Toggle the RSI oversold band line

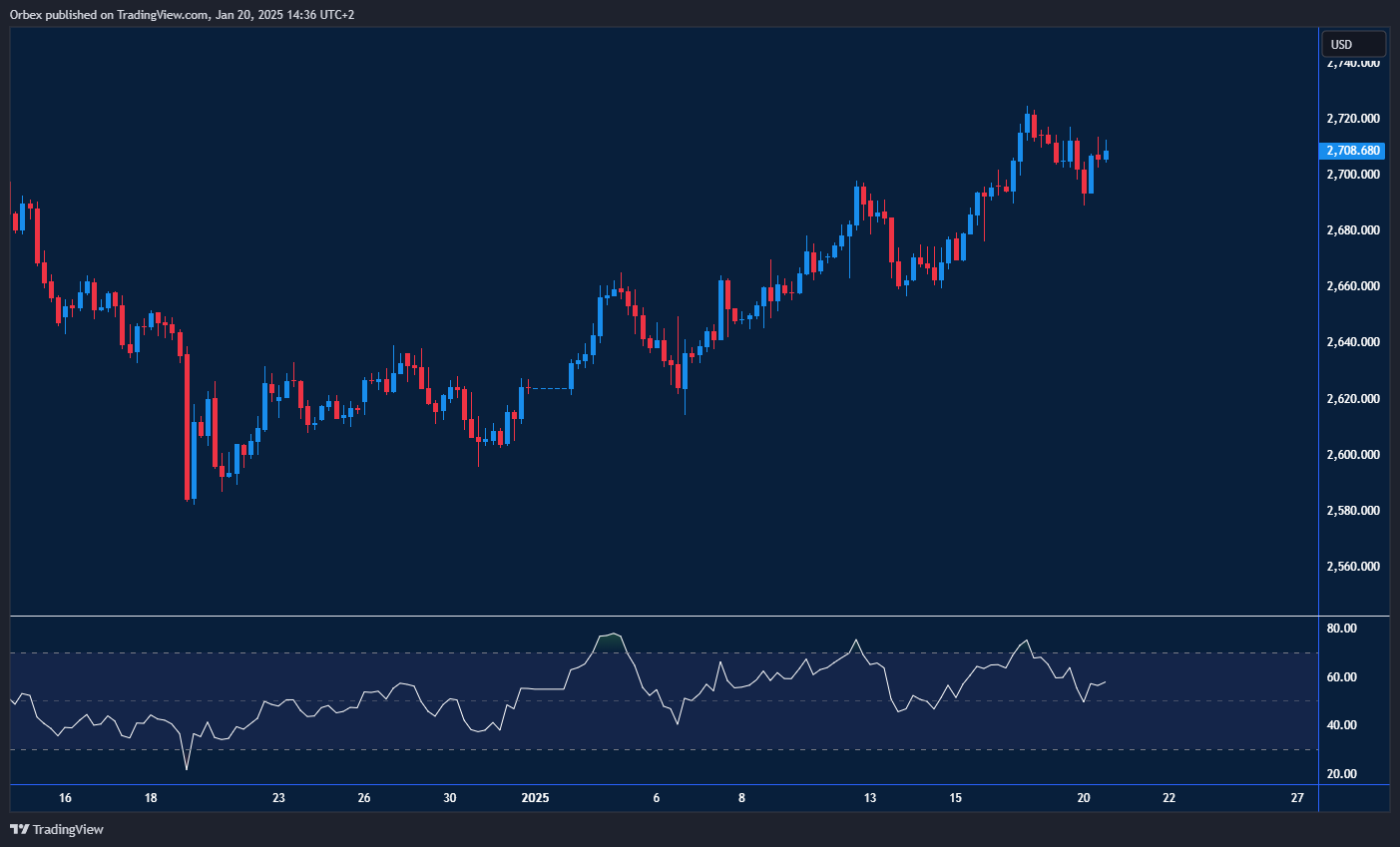click(659, 748)
